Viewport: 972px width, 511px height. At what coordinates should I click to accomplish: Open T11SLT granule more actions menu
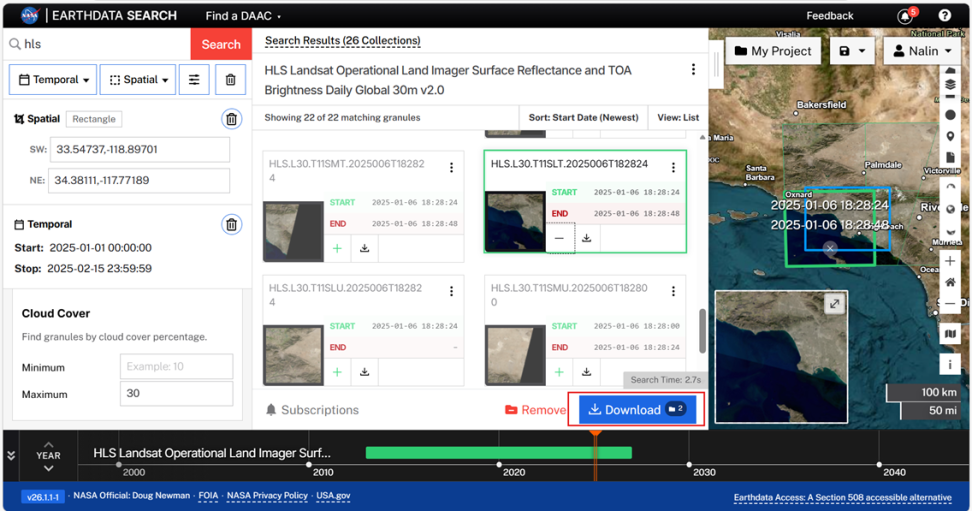coord(673,167)
